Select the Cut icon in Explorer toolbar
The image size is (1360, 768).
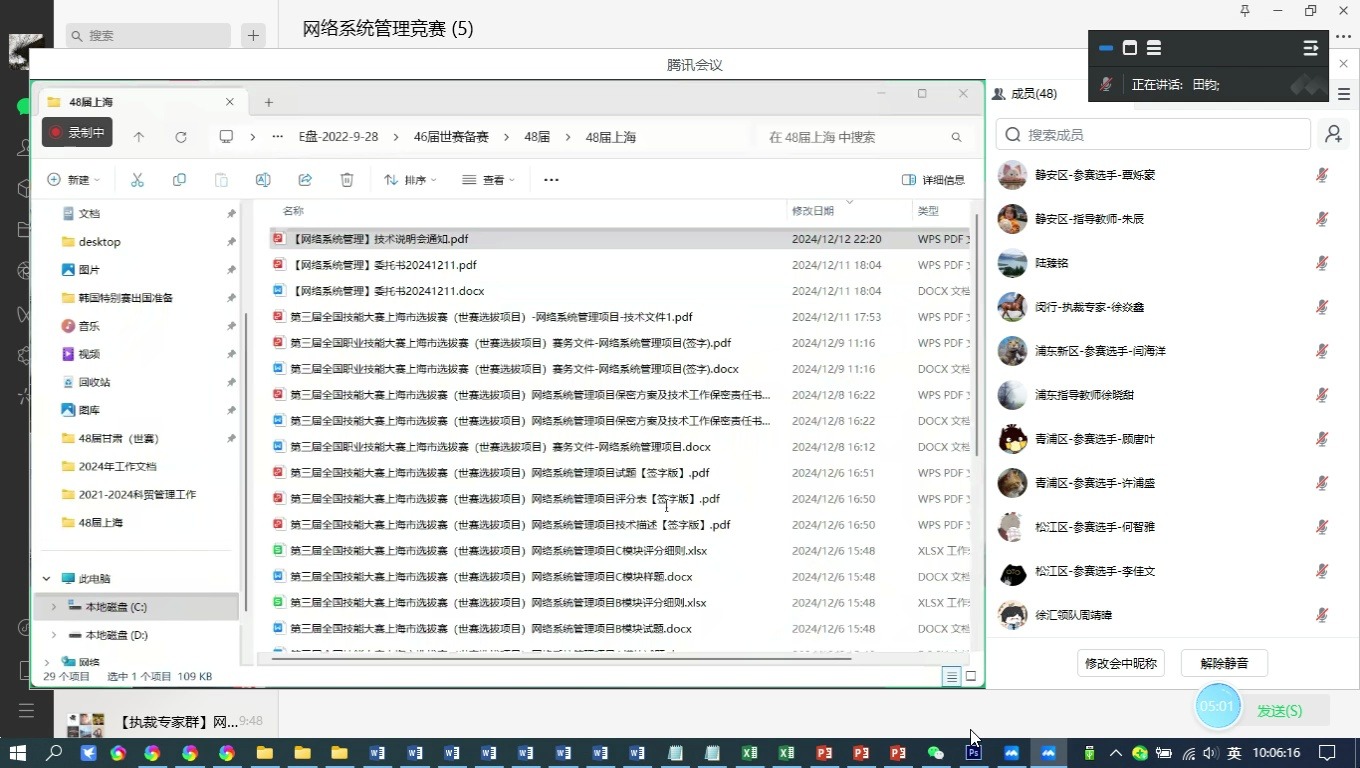pos(137,179)
